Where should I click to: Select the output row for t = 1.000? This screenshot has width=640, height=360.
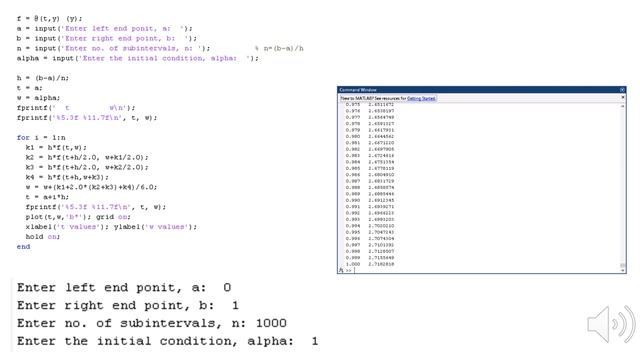(x=370, y=264)
